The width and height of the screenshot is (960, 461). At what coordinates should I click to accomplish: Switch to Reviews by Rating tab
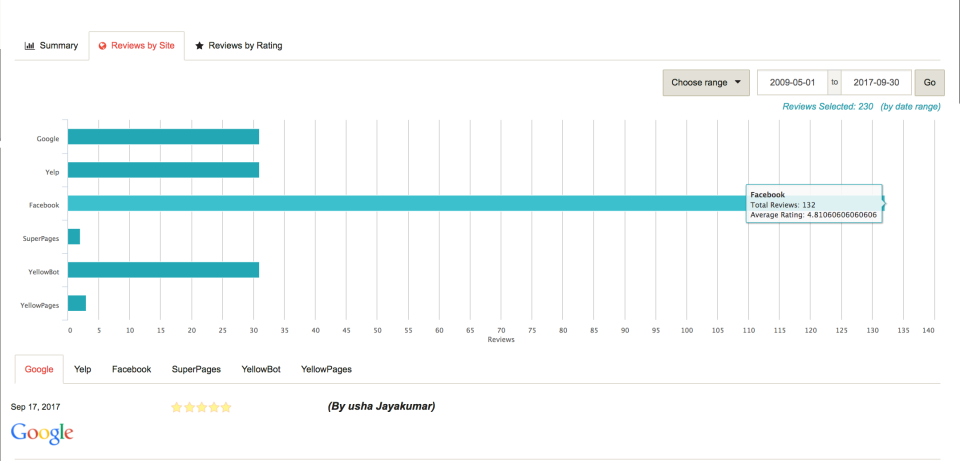[x=238, y=45]
